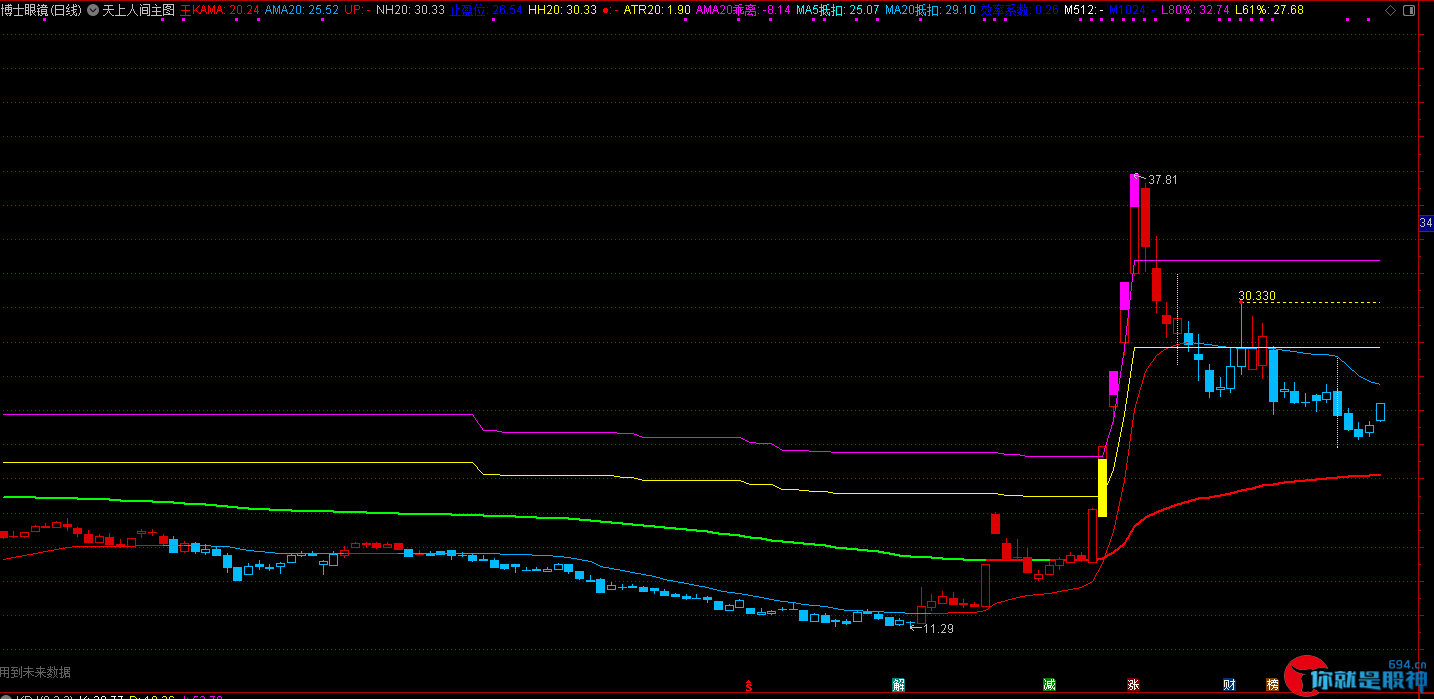Click the MA5抵扣: 25.07 value
1434x699 pixels.
837,9
